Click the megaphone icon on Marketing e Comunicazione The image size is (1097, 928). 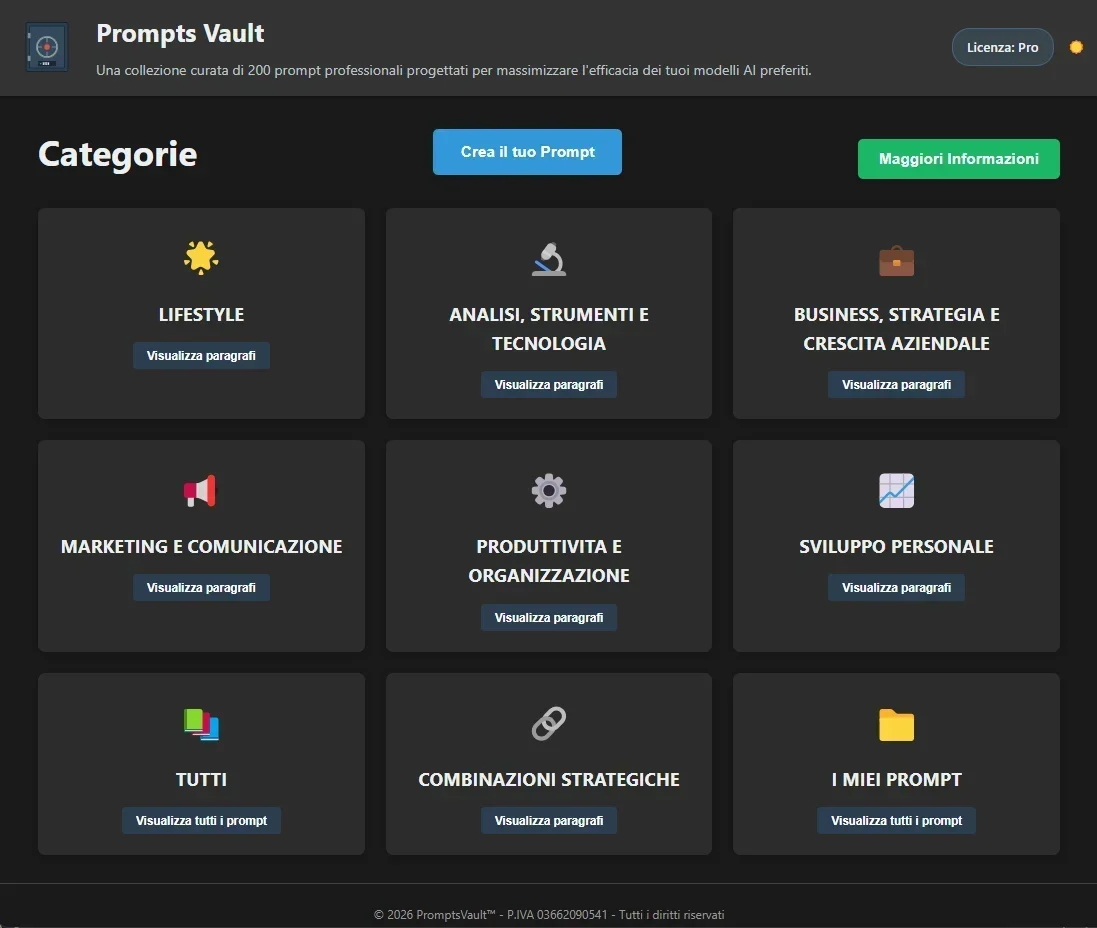(201, 490)
